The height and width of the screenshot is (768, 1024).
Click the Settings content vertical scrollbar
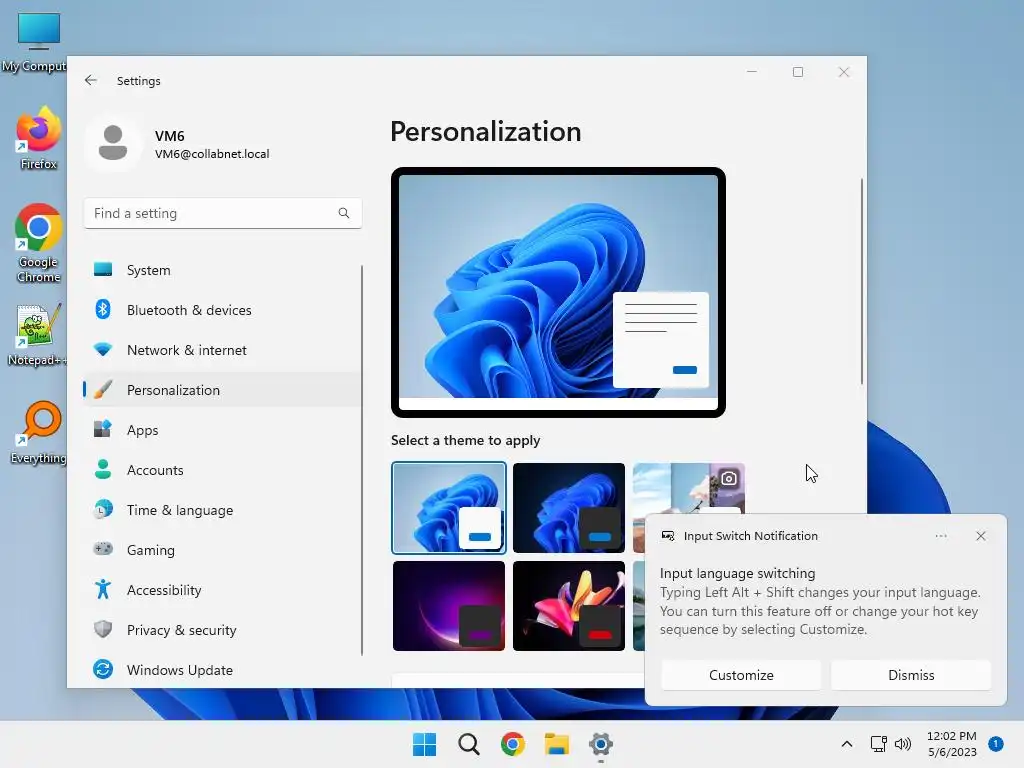[861, 281]
